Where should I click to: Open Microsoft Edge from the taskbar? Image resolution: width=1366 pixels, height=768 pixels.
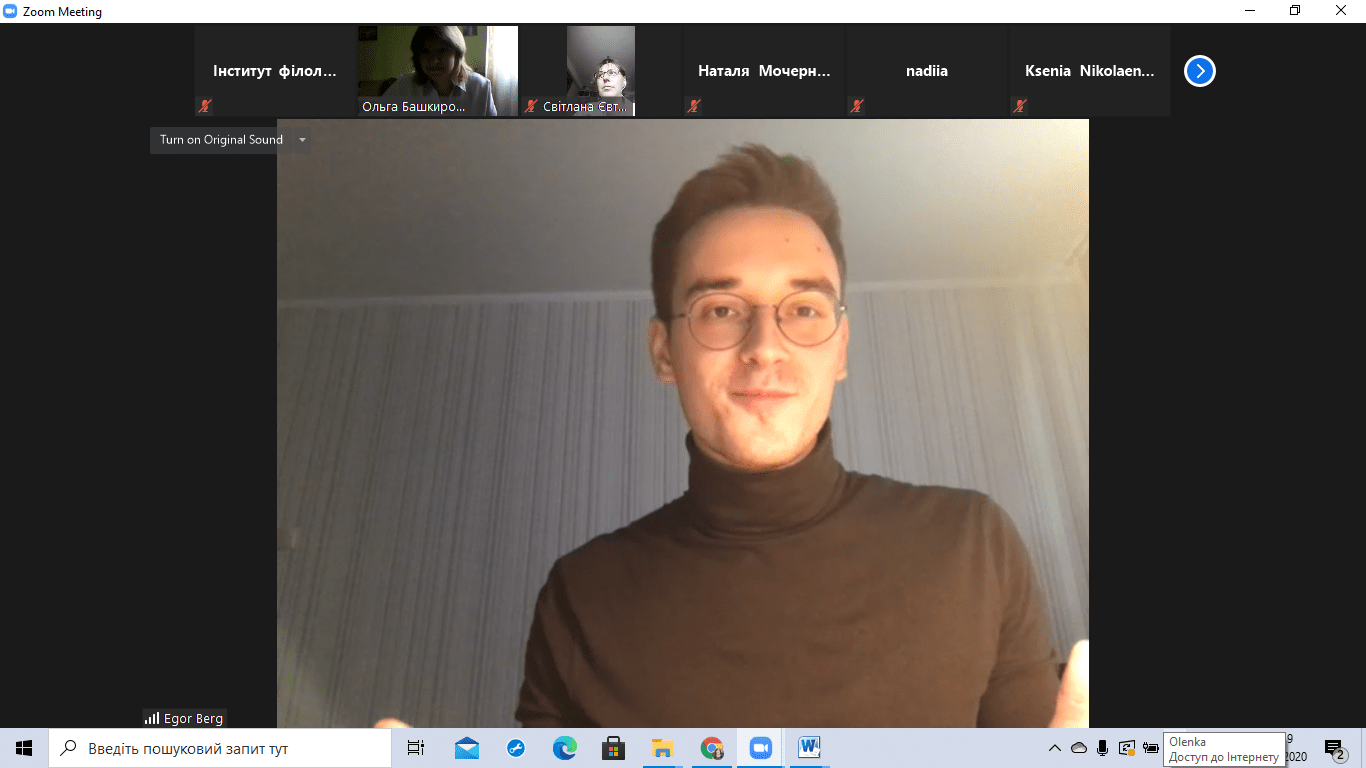tap(565, 747)
